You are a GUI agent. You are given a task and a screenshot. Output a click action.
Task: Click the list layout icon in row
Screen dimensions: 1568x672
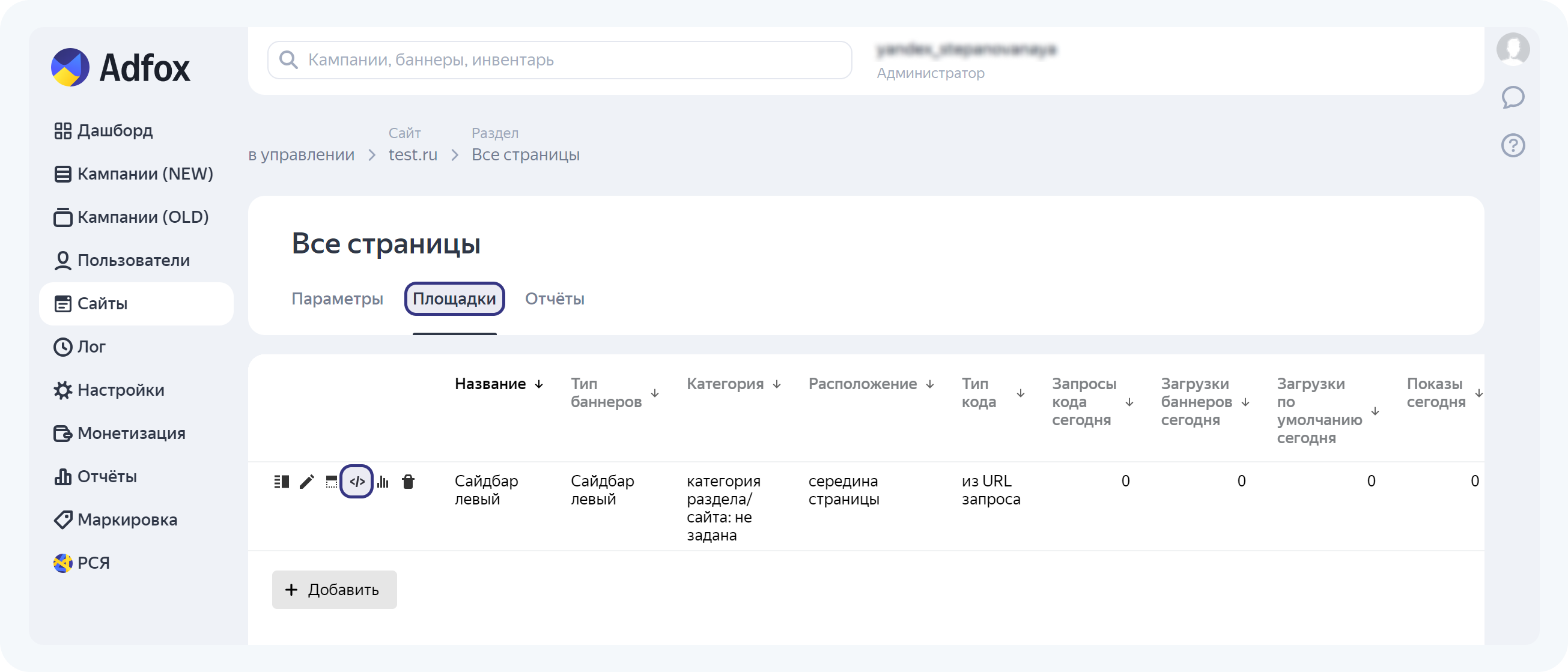[x=281, y=482]
